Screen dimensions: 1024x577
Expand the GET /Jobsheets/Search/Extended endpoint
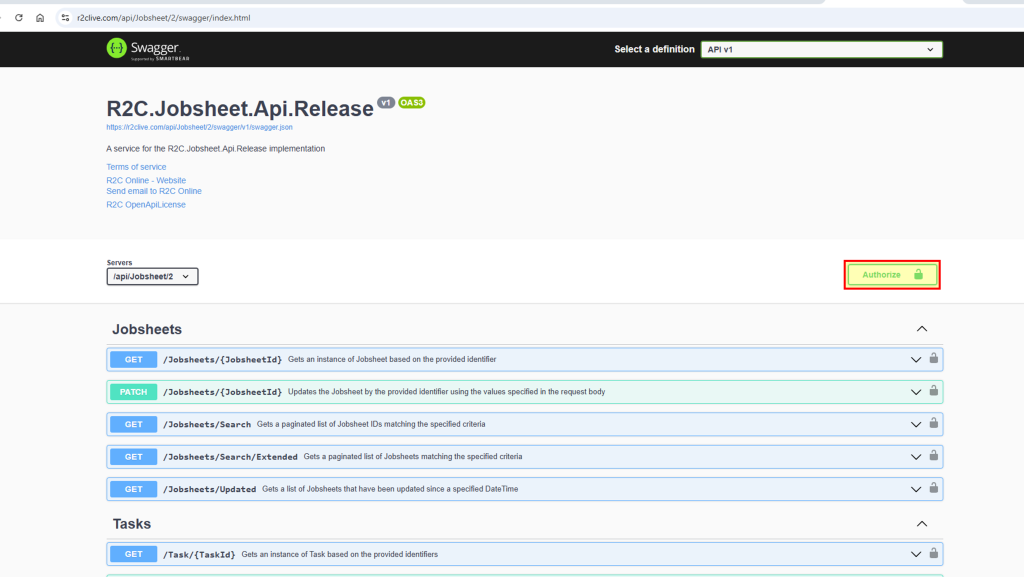pyautogui.click(x=914, y=456)
